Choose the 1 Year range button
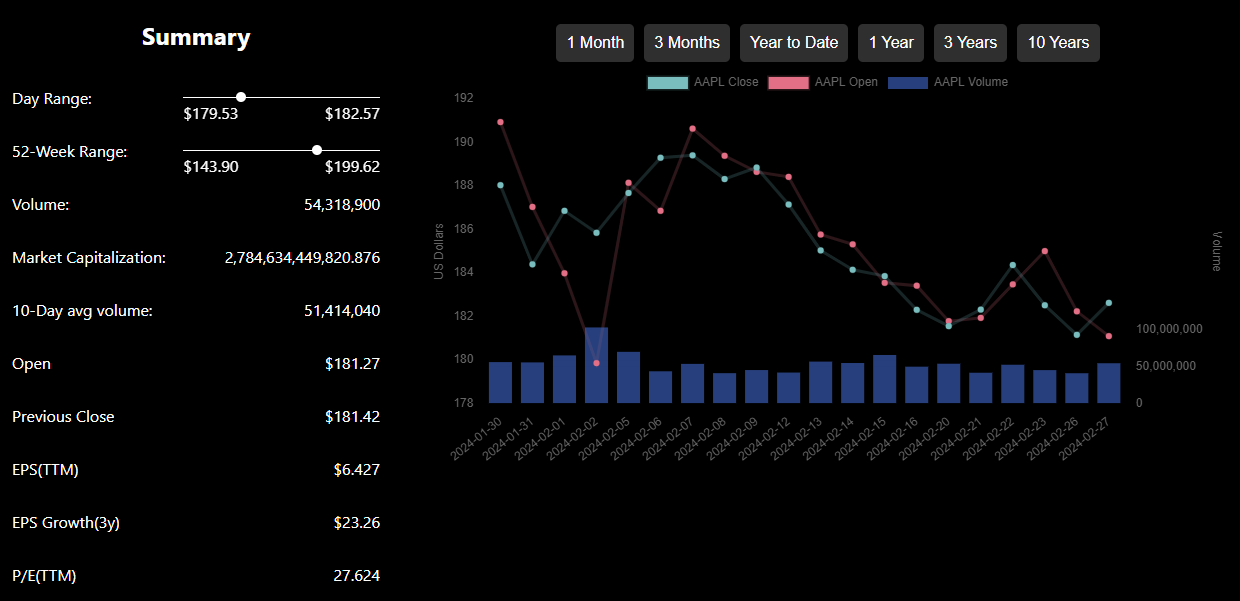 [891, 43]
